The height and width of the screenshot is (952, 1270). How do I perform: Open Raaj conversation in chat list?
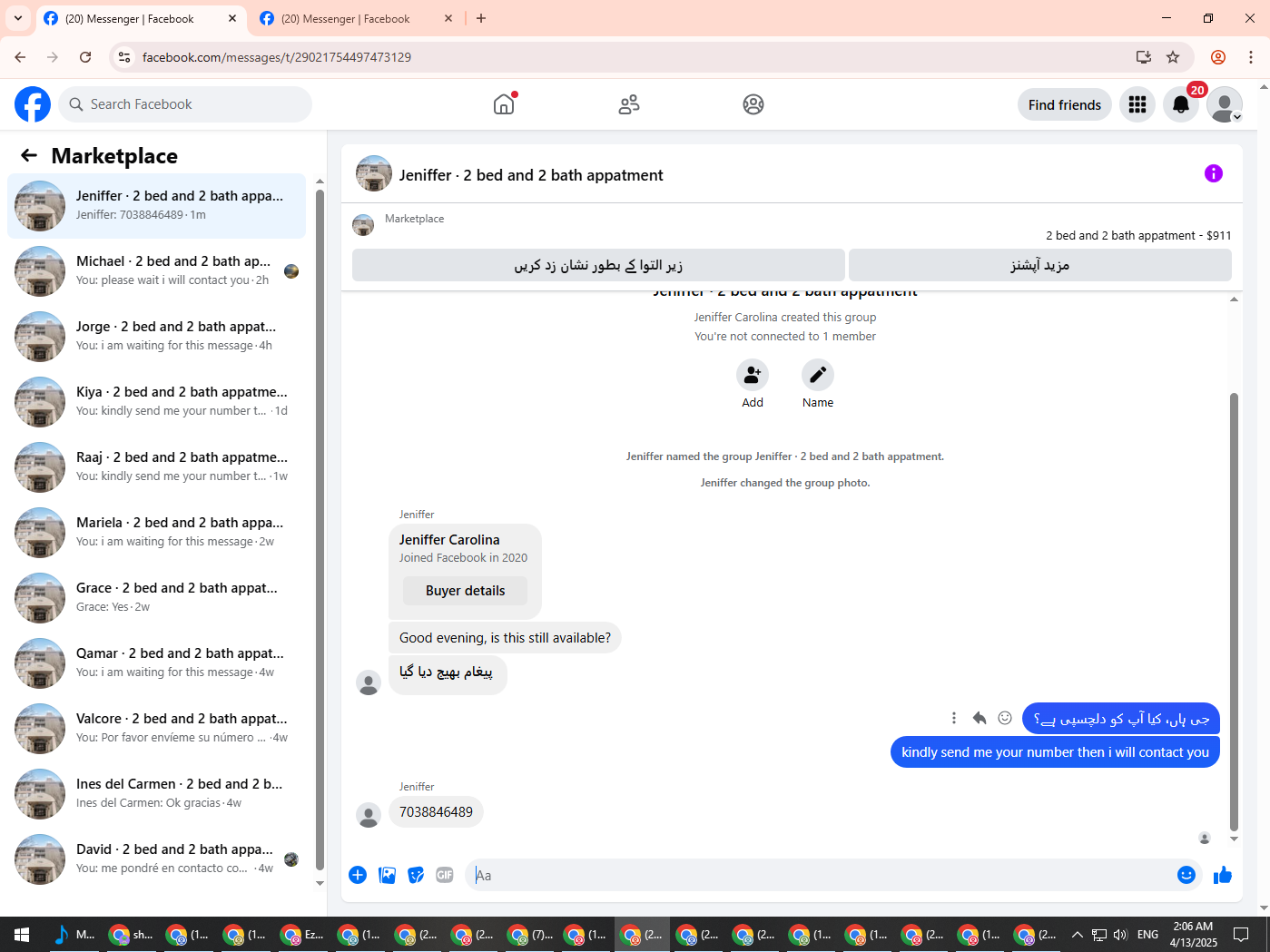(x=156, y=467)
